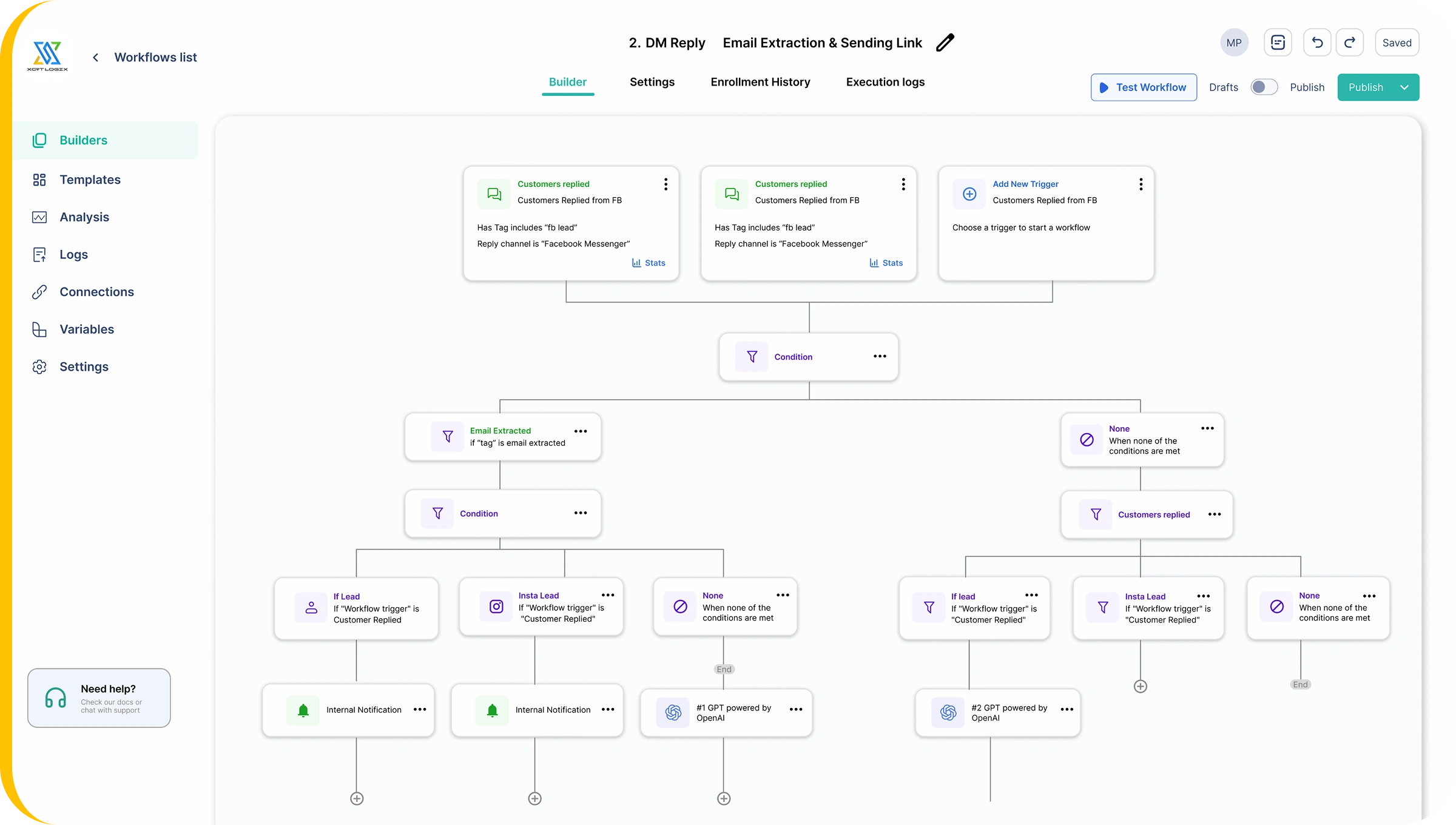Add a step below #1 GPT node
Screen dimensions: 1456x825
click(724, 798)
